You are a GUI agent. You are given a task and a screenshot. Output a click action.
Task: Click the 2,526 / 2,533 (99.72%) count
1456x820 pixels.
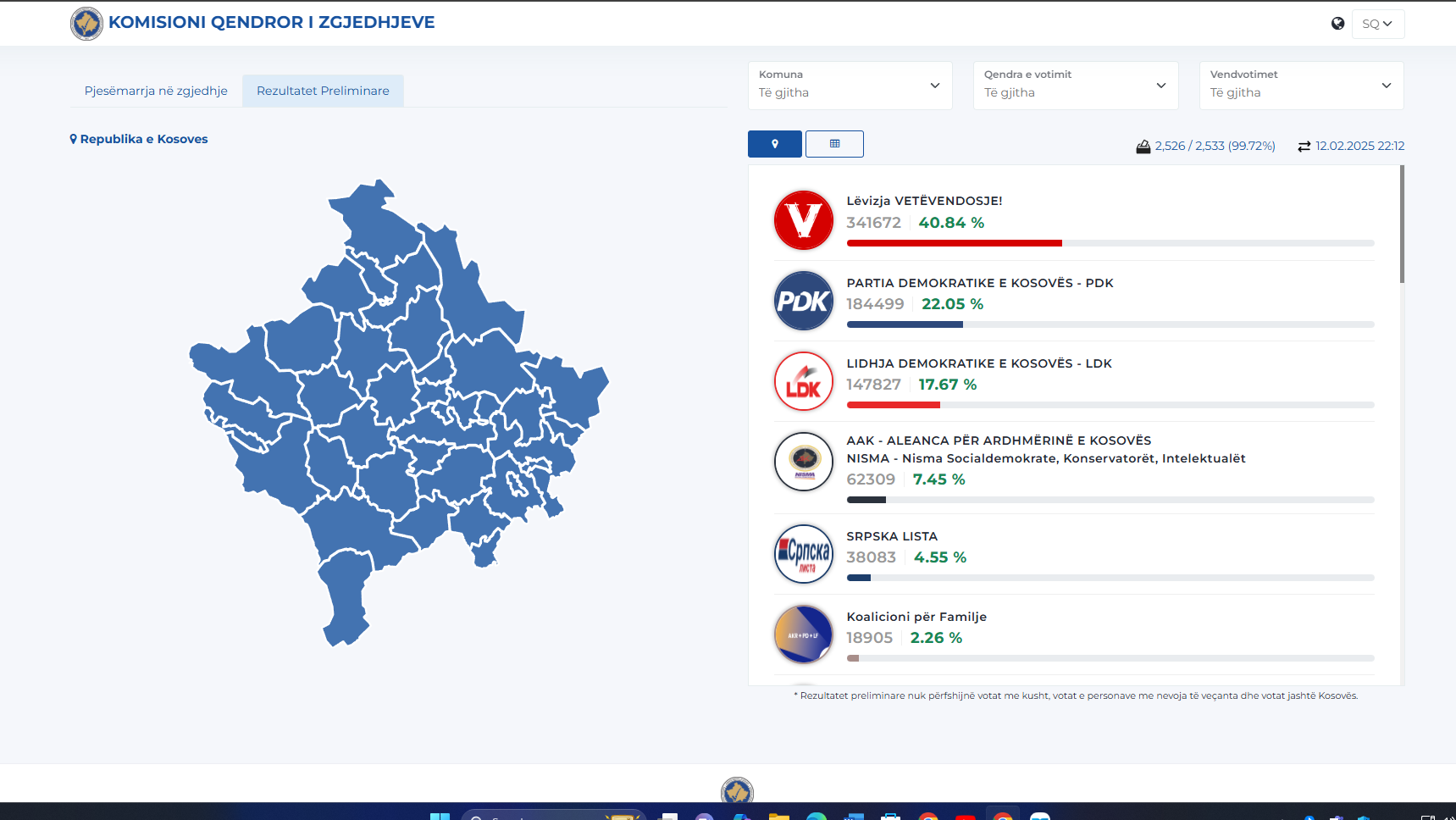pyautogui.click(x=1215, y=146)
